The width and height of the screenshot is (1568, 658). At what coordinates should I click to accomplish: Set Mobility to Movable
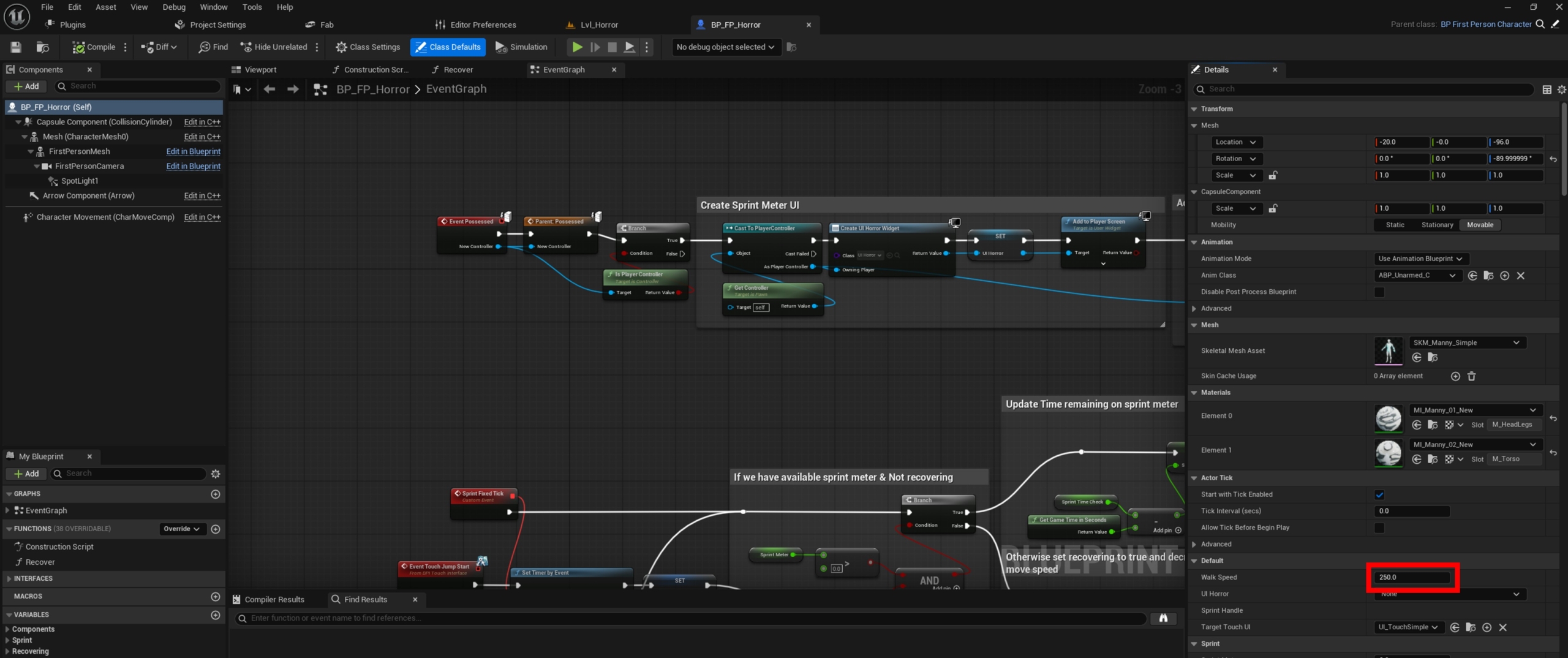pos(1480,225)
